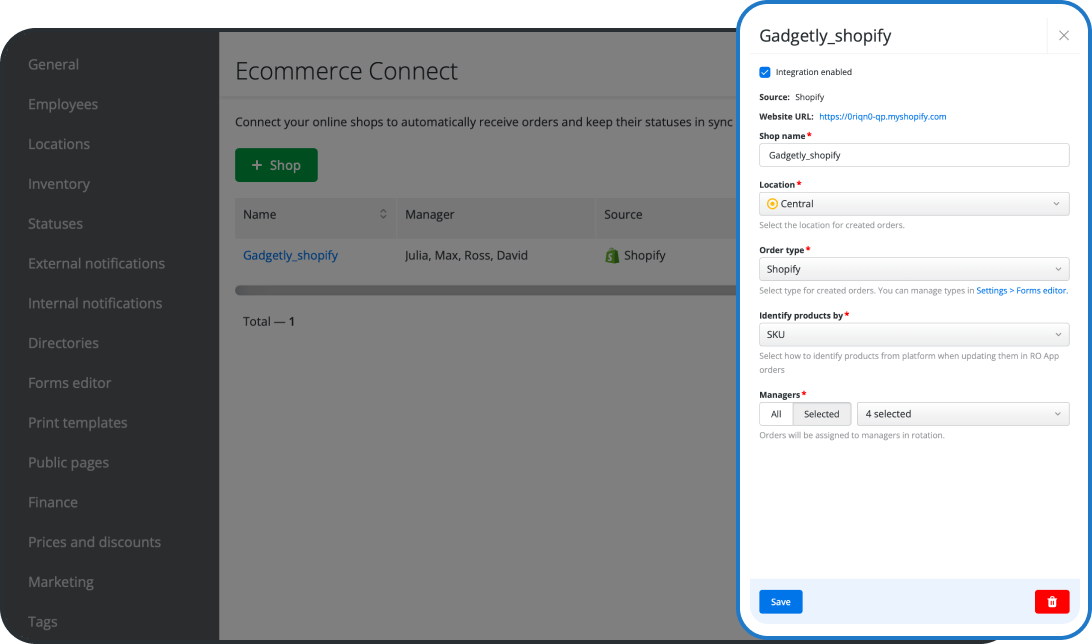
Task: Save the shop integration settings
Action: coord(780,601)
